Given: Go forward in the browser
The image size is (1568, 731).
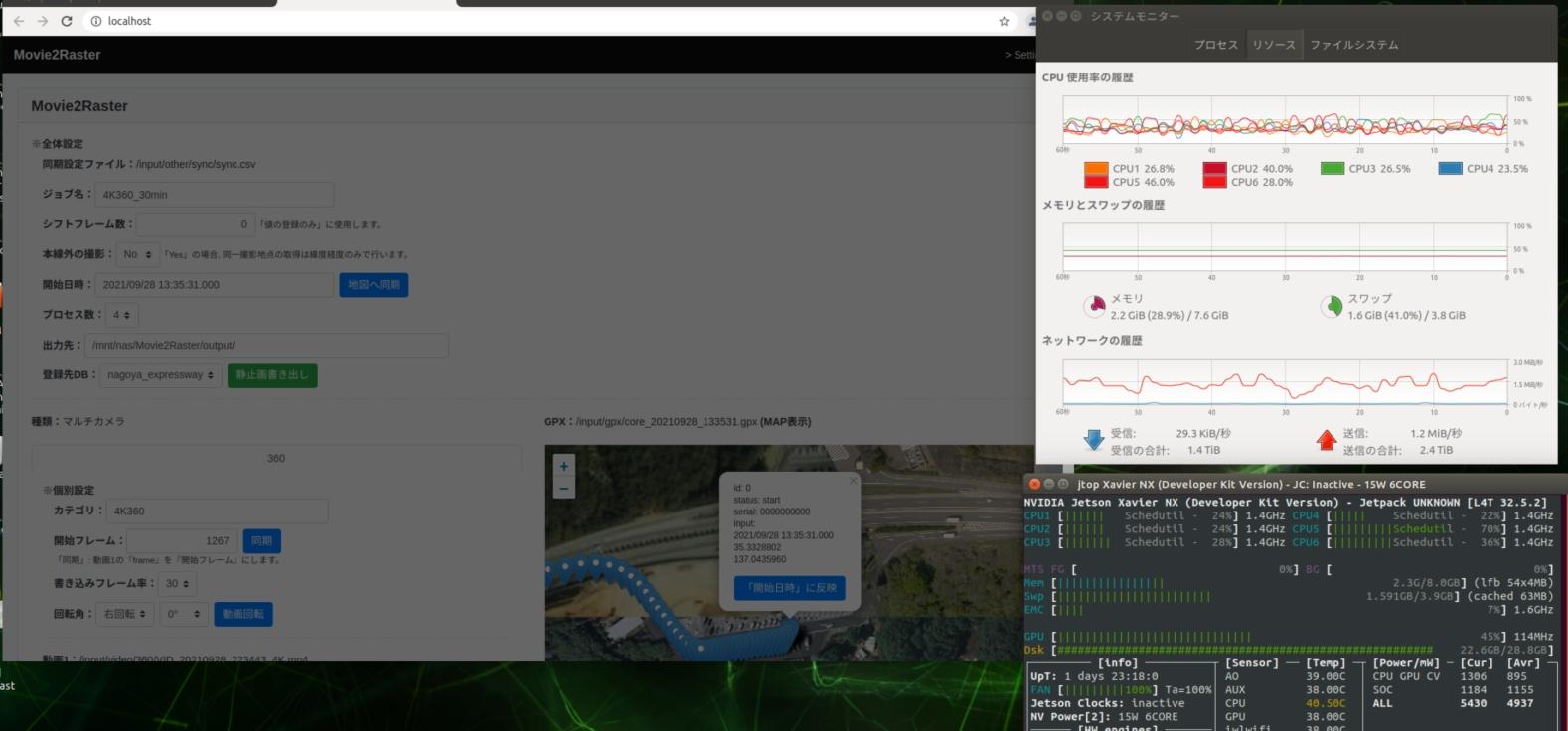Looking at the screenshot, I should tap(43, 21).
